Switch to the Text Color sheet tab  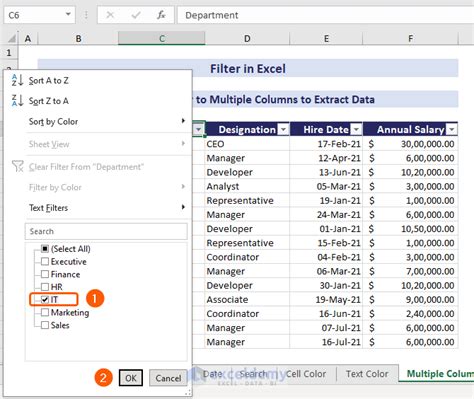click(367, 374)
